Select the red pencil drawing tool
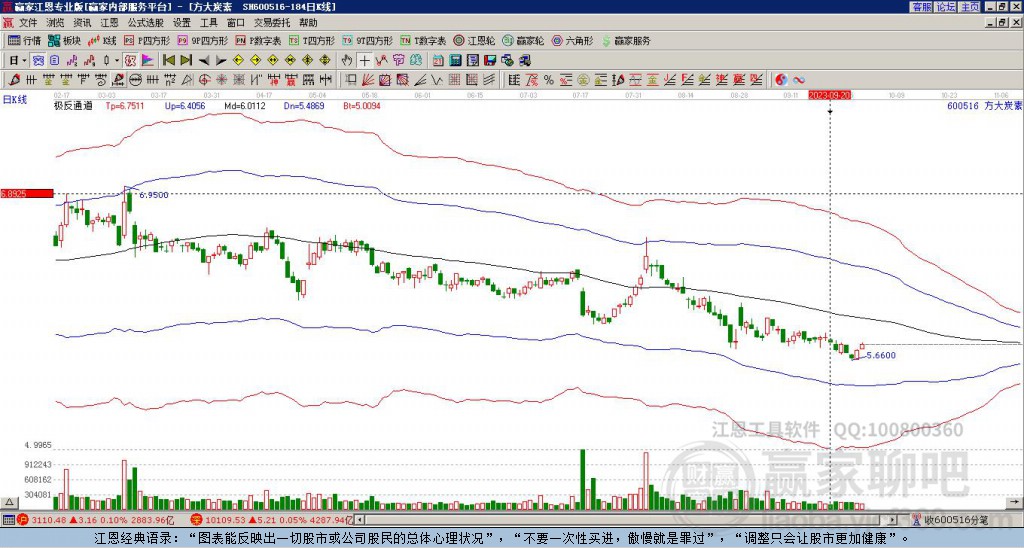1024x548 pixels. coord(14,80)
